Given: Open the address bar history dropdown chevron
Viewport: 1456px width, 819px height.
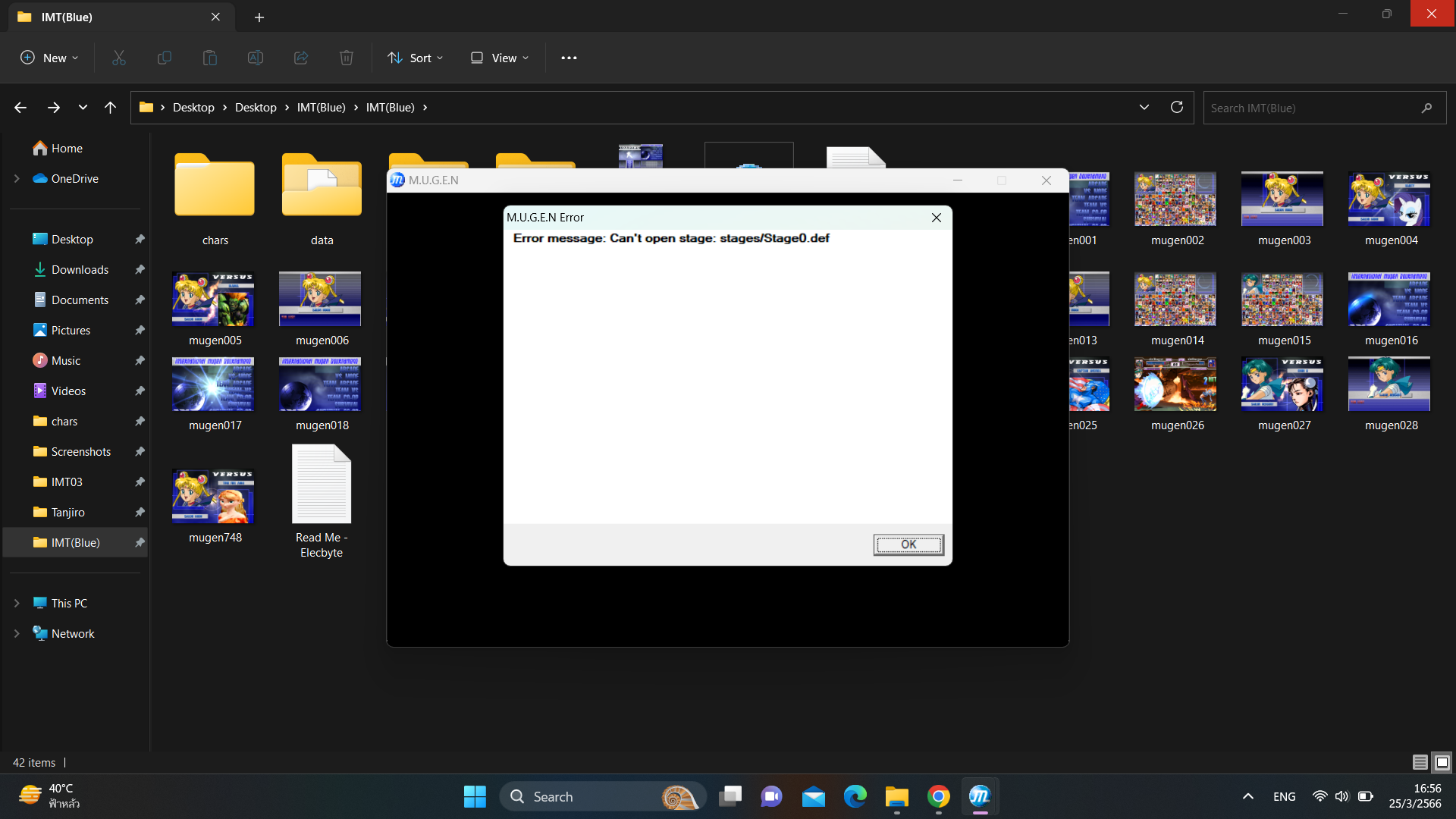Looking at the screenshot, I should (1144, 107).
